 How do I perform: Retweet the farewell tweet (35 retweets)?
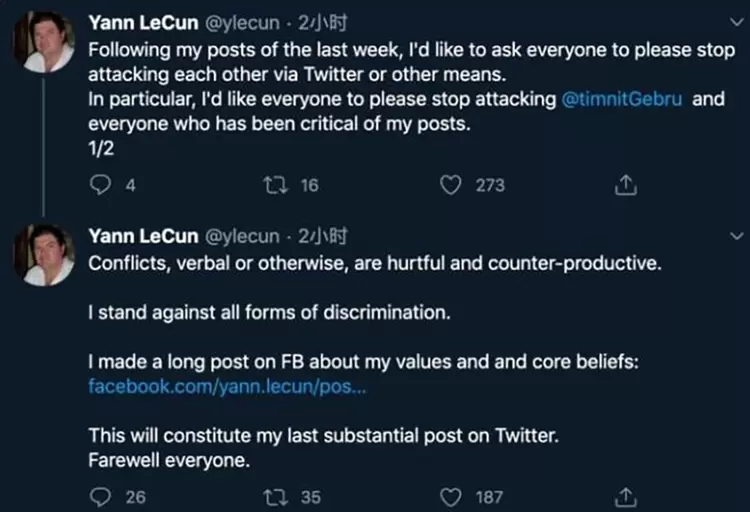pyautogui.click(x=272, y=496)
